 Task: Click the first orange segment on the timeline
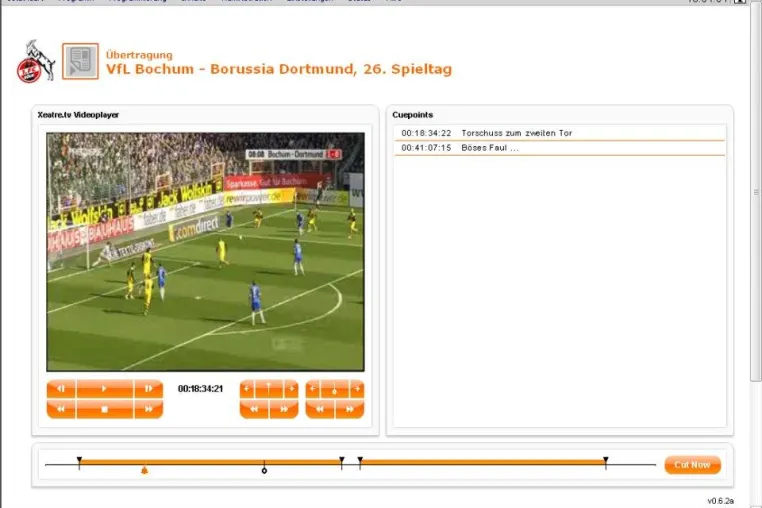[x=210, y=462]
